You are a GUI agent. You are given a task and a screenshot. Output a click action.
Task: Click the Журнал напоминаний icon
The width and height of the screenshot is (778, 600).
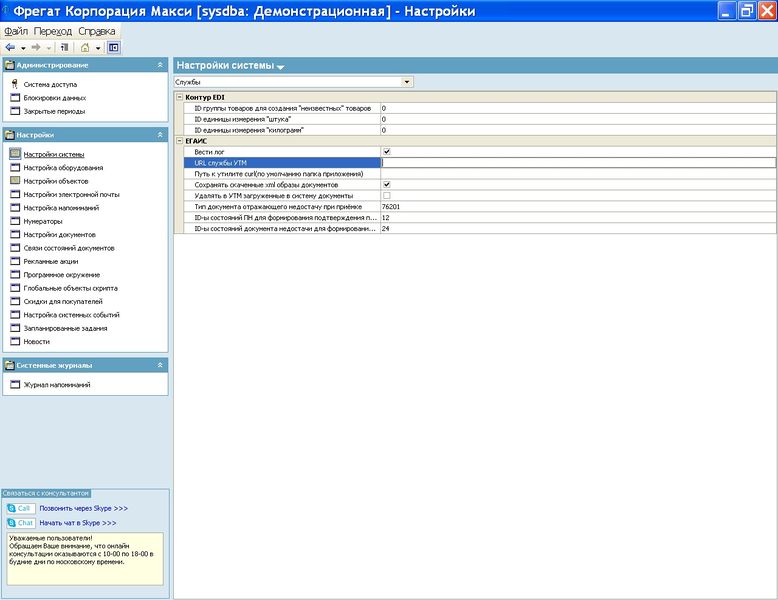click(15, 385)
